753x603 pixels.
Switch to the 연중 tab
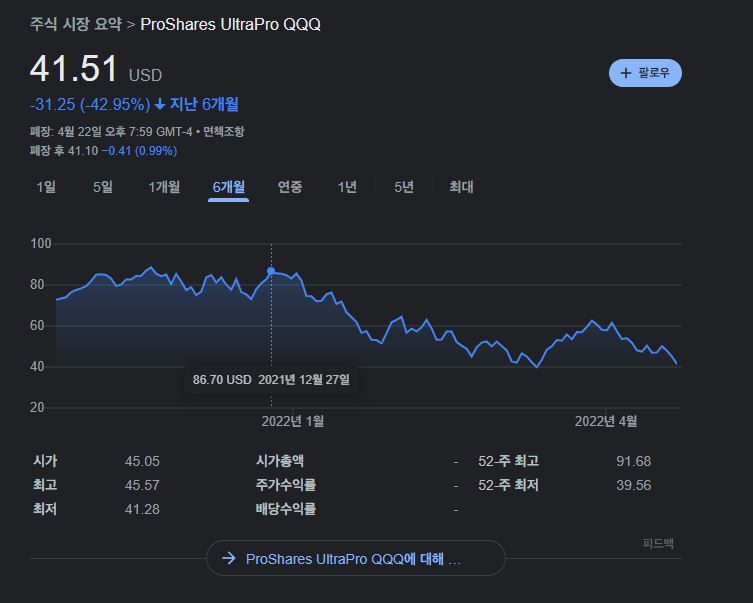point(290,187)
